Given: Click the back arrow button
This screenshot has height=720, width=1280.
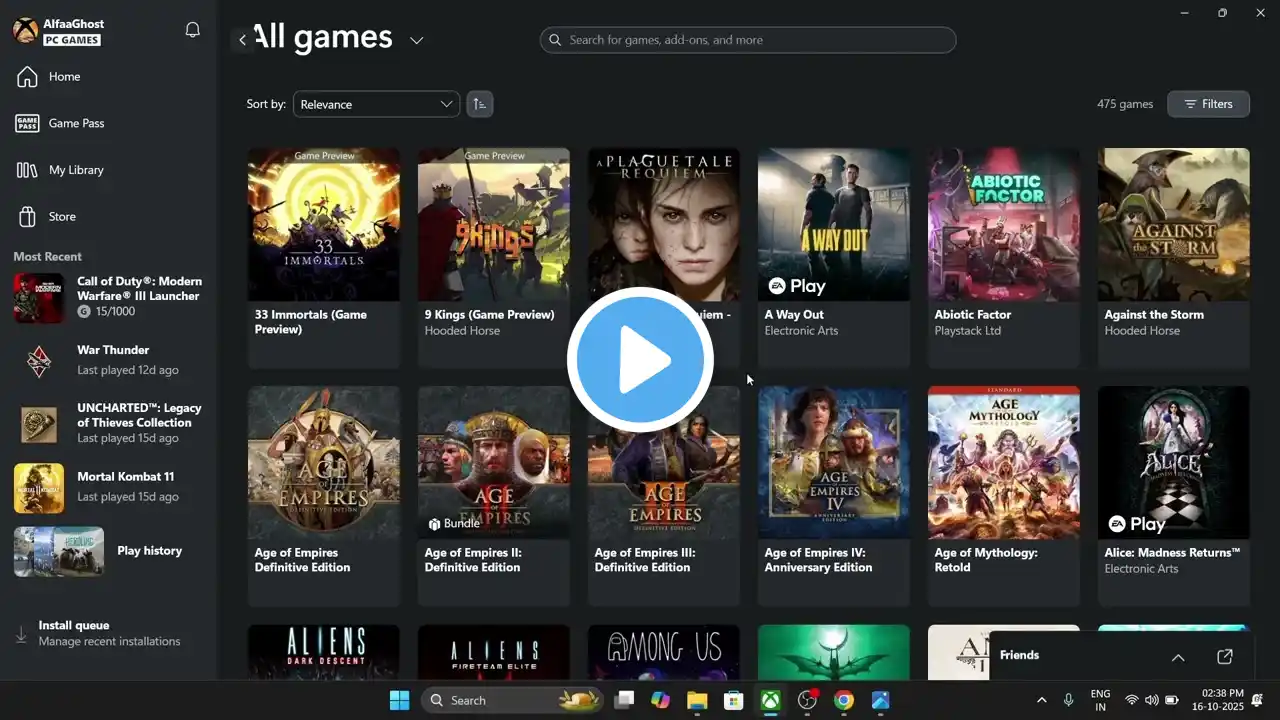Looking at the screenshot, I should coord(242,40).
